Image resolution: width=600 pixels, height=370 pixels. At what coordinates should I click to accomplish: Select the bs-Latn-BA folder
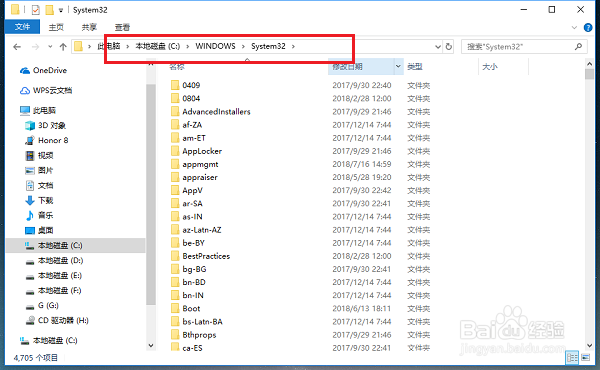pyautogui.click(x=197, y=321)
